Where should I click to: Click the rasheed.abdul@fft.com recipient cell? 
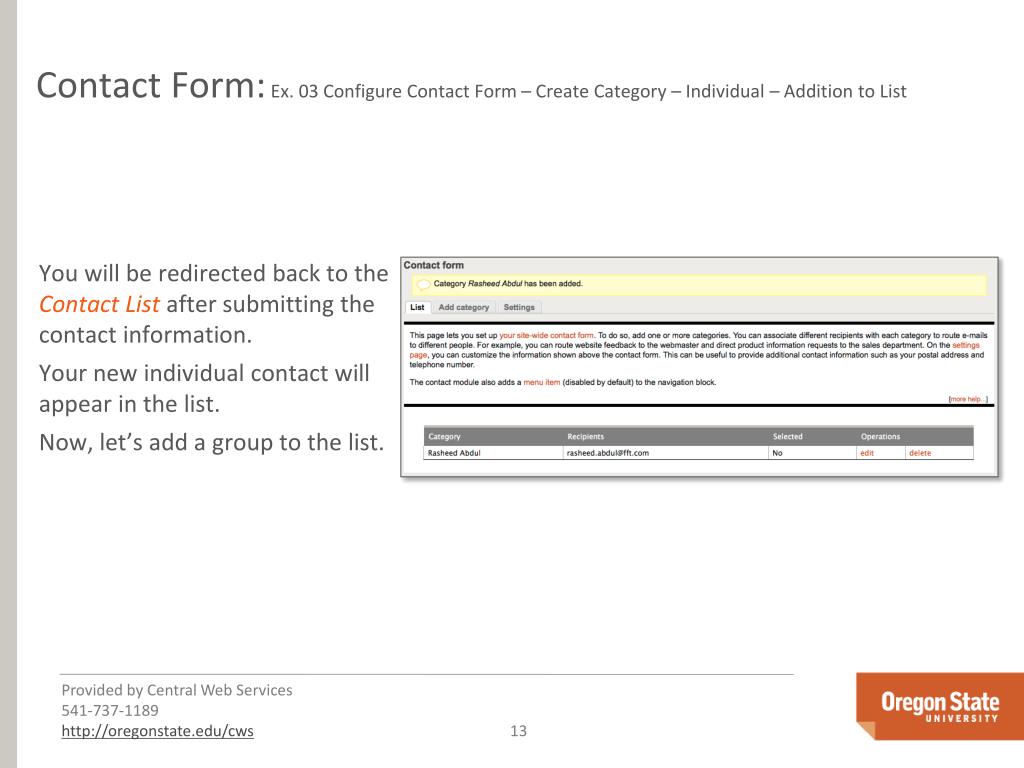click(665, 453)
